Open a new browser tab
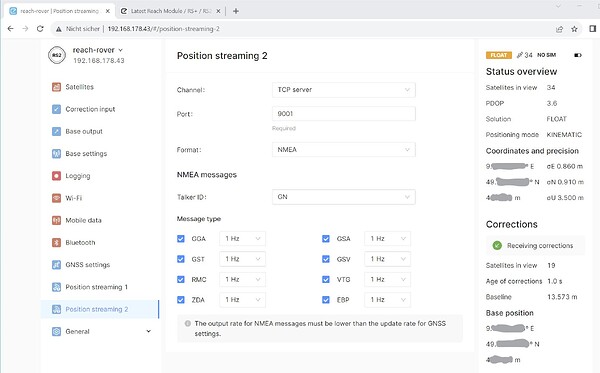The height and width of the screenshot is (373, 600). click(236, 11)
